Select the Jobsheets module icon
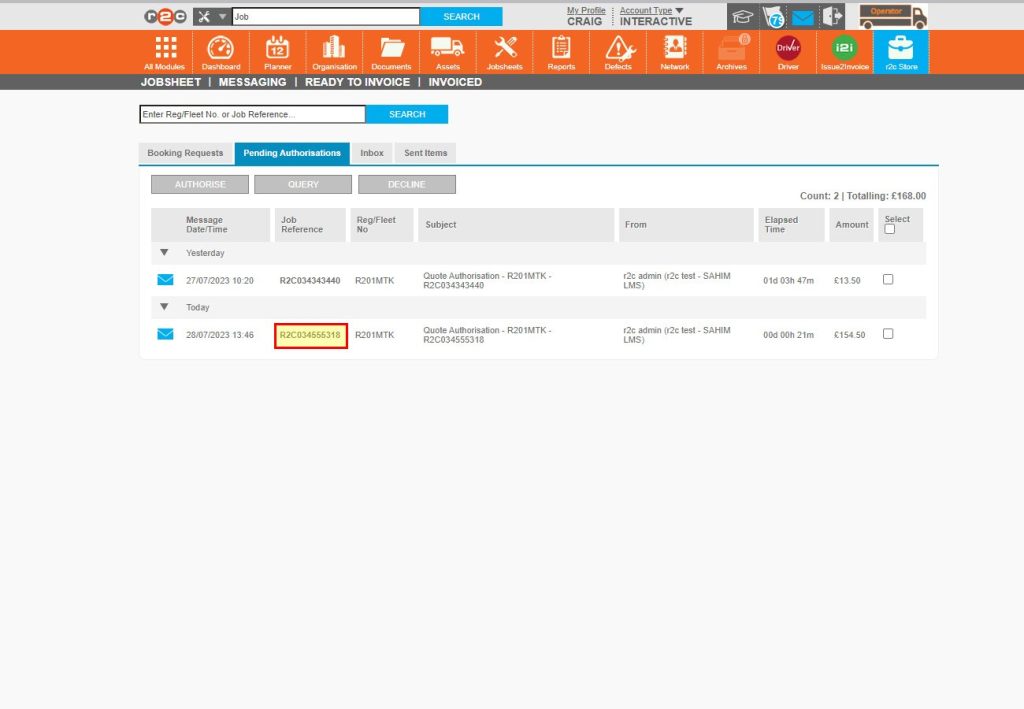Screen dimensions: 1024x709 (x=504, y=50)
